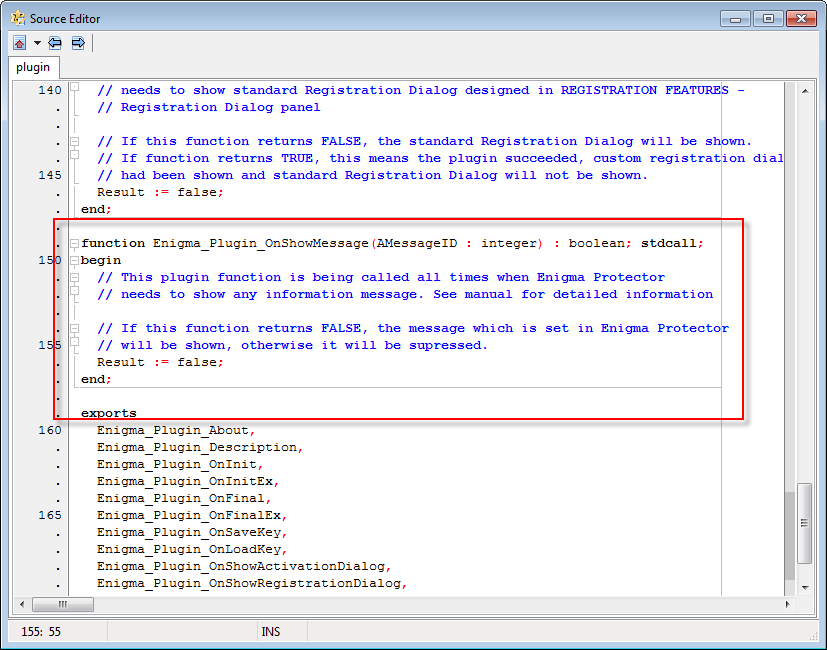Collapse the fold marker at line 140
This screenshot has width=827, height=650.
[75, 87]
